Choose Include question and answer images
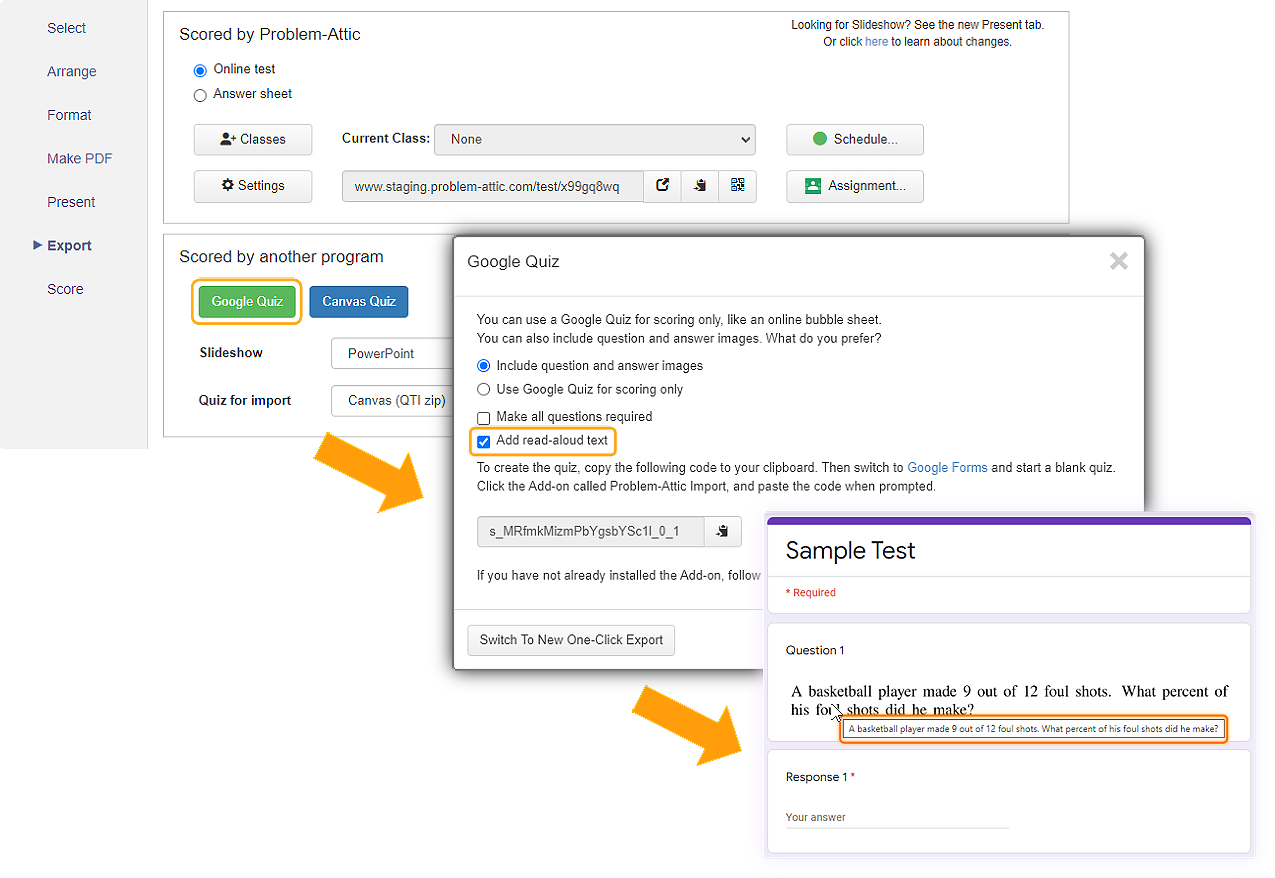Screen dimensions: 1275x878 484,366
